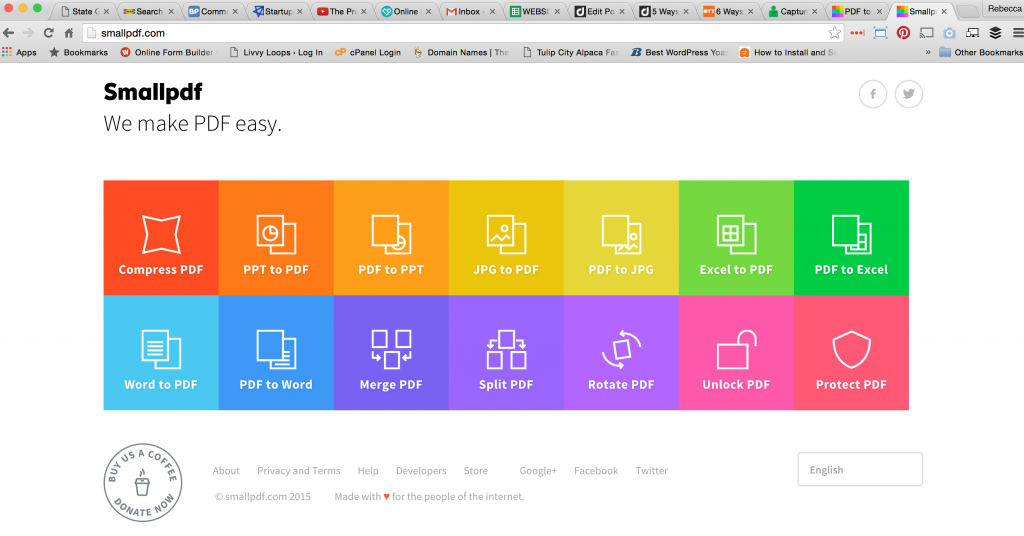The height and width of the screenshot is (536, 1024).
Task: Open the Domain Names bookmark
Action: [461, 52]
